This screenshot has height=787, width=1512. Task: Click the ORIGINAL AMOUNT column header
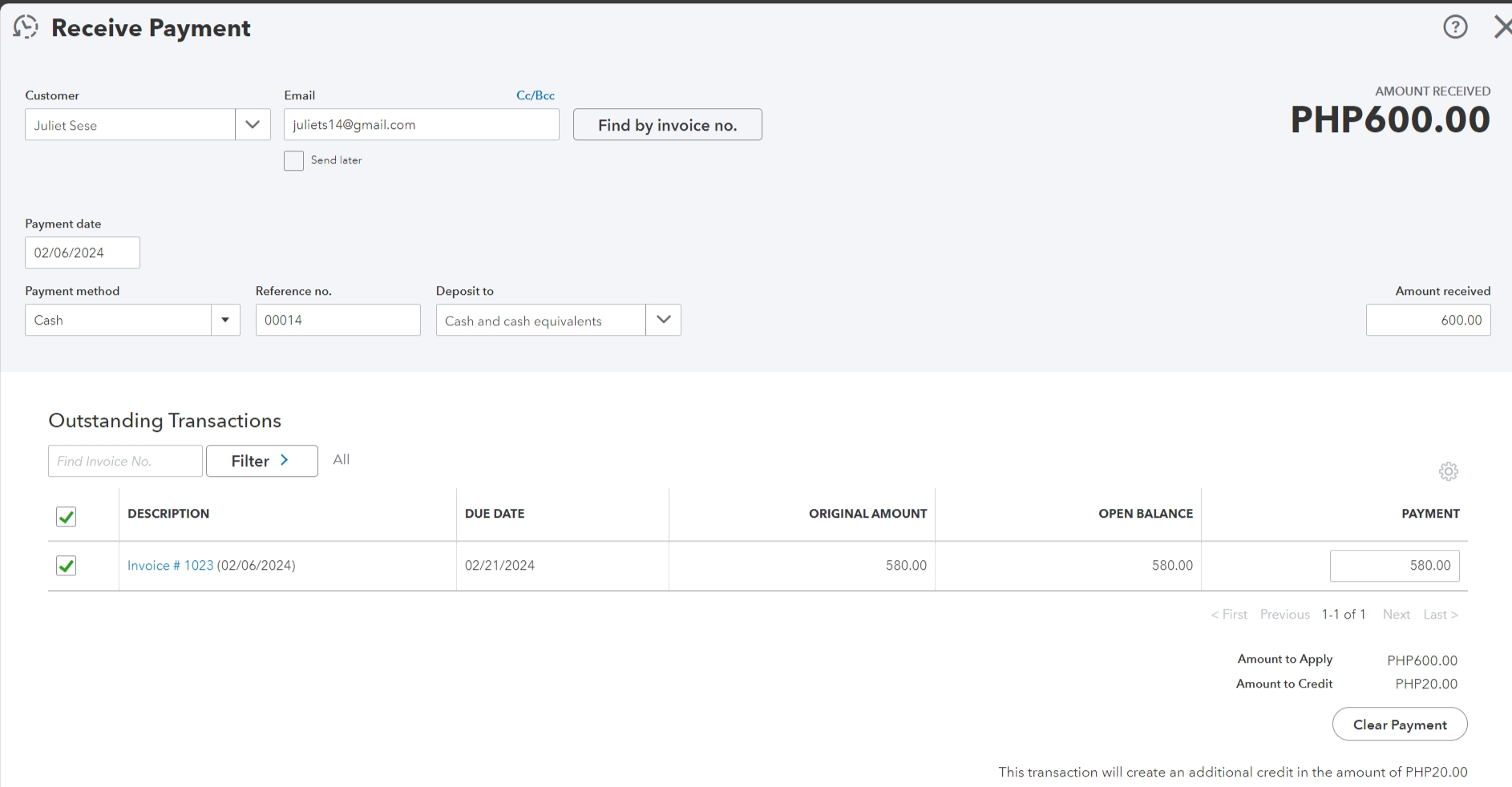pos(867,514)
